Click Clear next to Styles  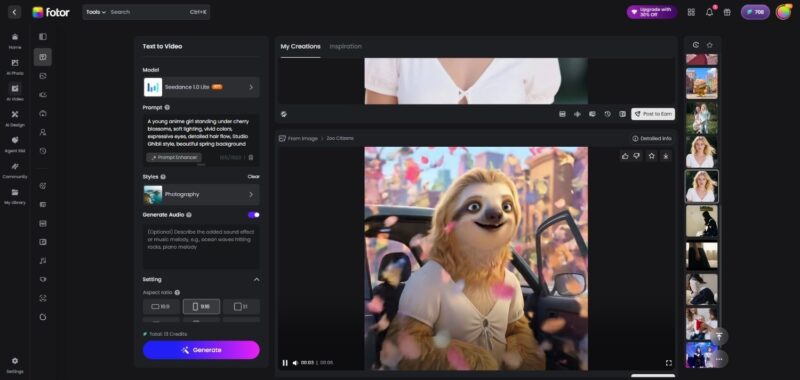[x=254, y=176]
